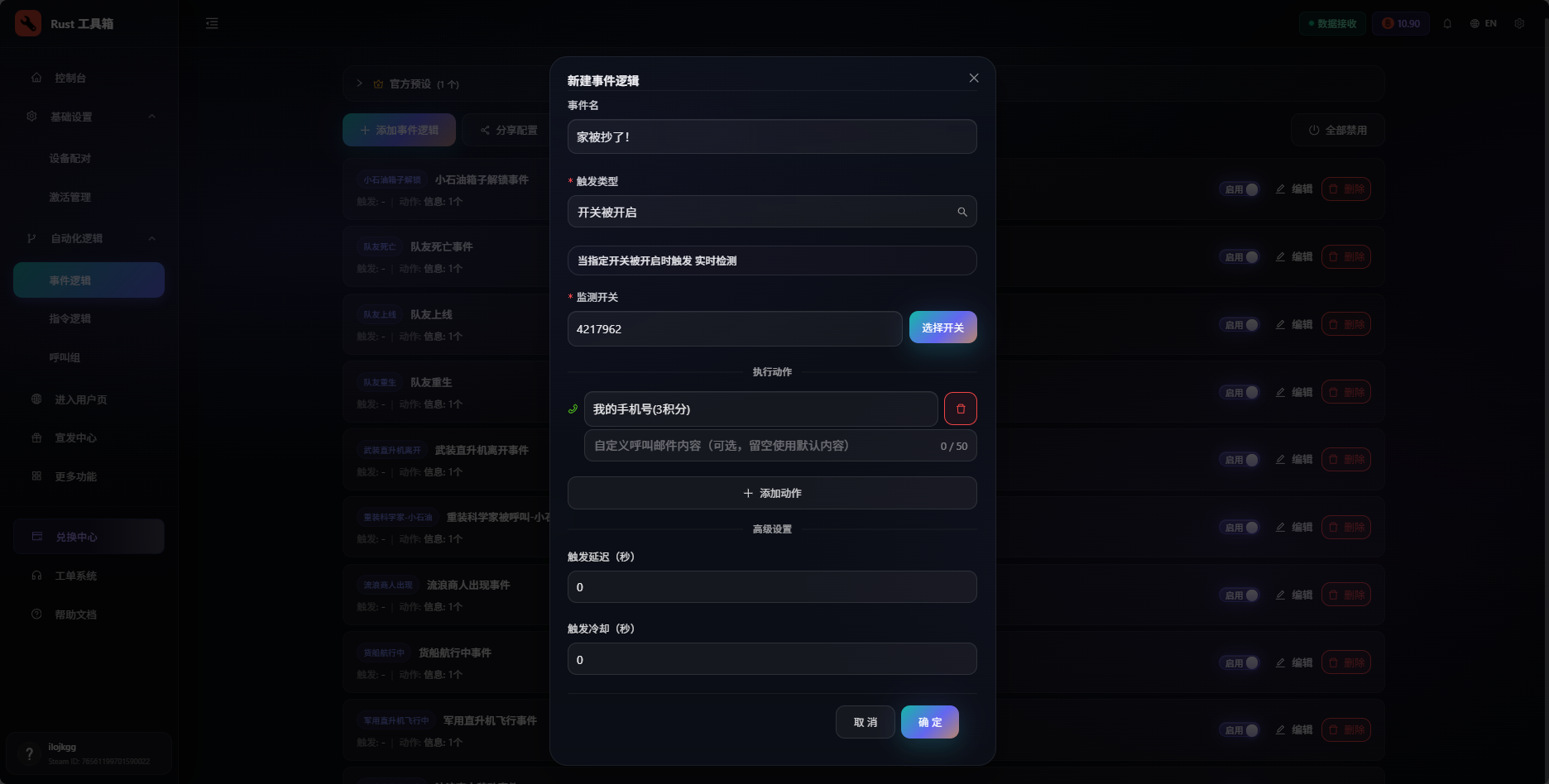Click the 触发冷却 (秒) input field
Image resolution: width=1549 pixels, height=784 pixels.
(772, 659)
